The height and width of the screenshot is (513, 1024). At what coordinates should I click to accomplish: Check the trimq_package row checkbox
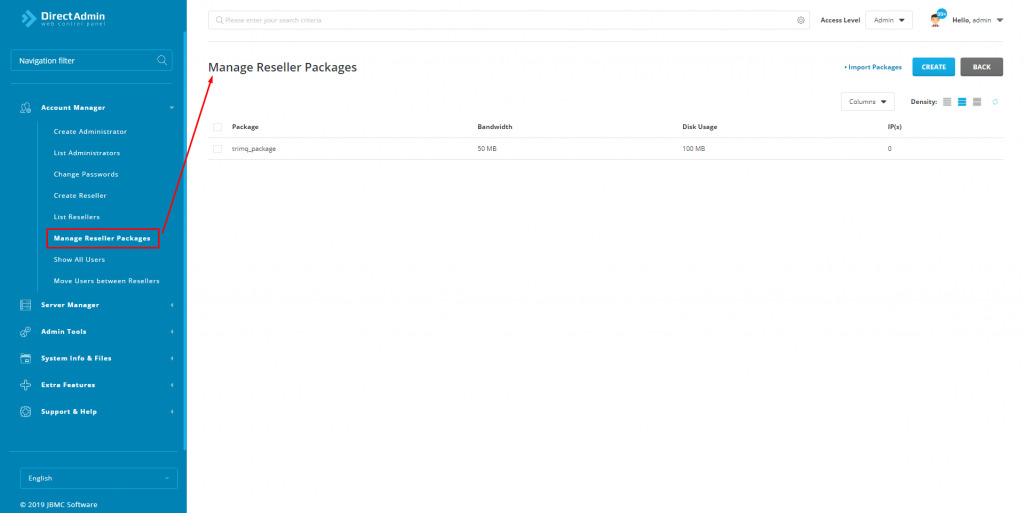click(x=217, y=149)
